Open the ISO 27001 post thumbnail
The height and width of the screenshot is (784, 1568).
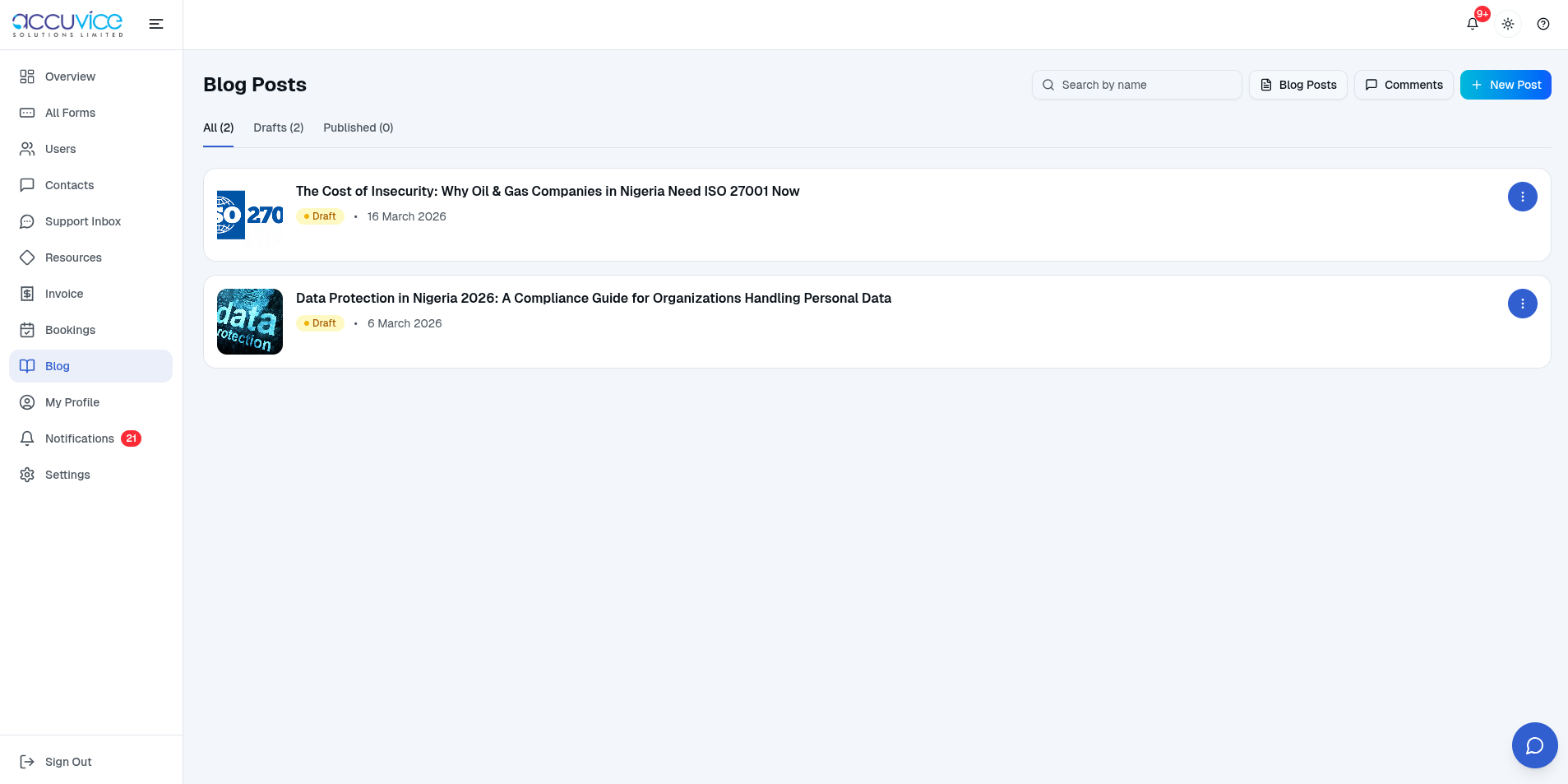250,215
